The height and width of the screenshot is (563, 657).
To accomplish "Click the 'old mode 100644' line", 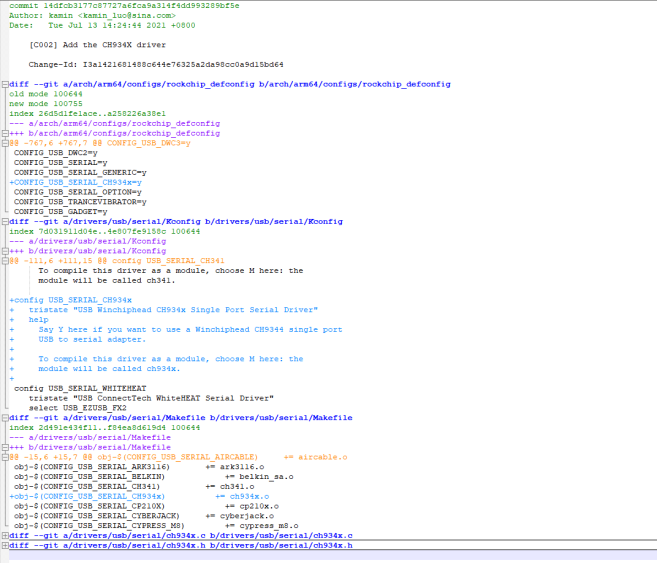I will pos(46,94).
